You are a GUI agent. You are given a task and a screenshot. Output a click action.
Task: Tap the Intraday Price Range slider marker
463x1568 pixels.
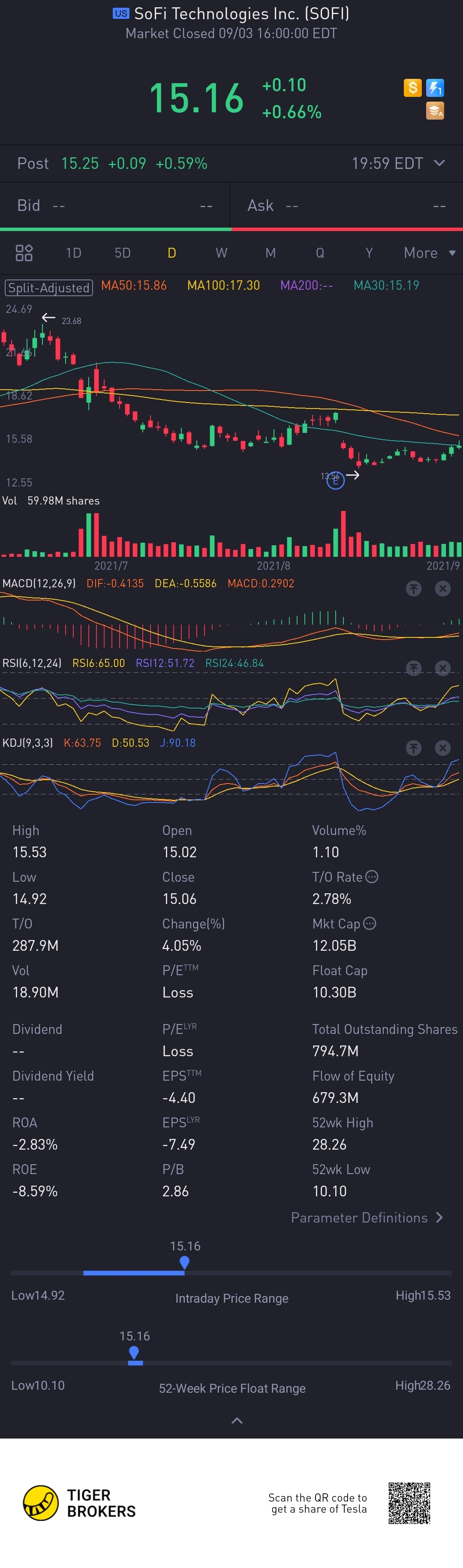pos(184,1263)
